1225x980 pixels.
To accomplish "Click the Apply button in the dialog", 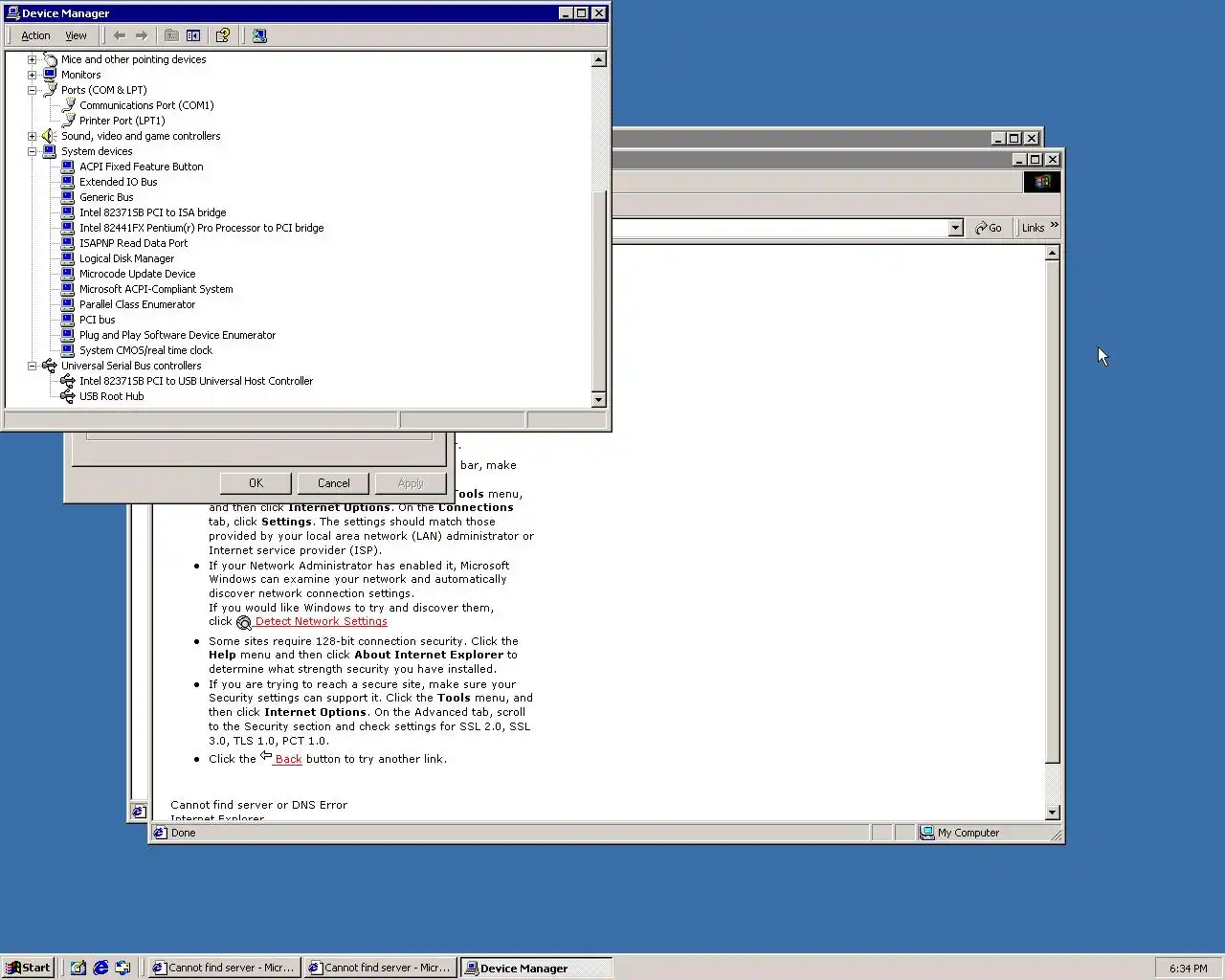I will click(x=411, y=483).
